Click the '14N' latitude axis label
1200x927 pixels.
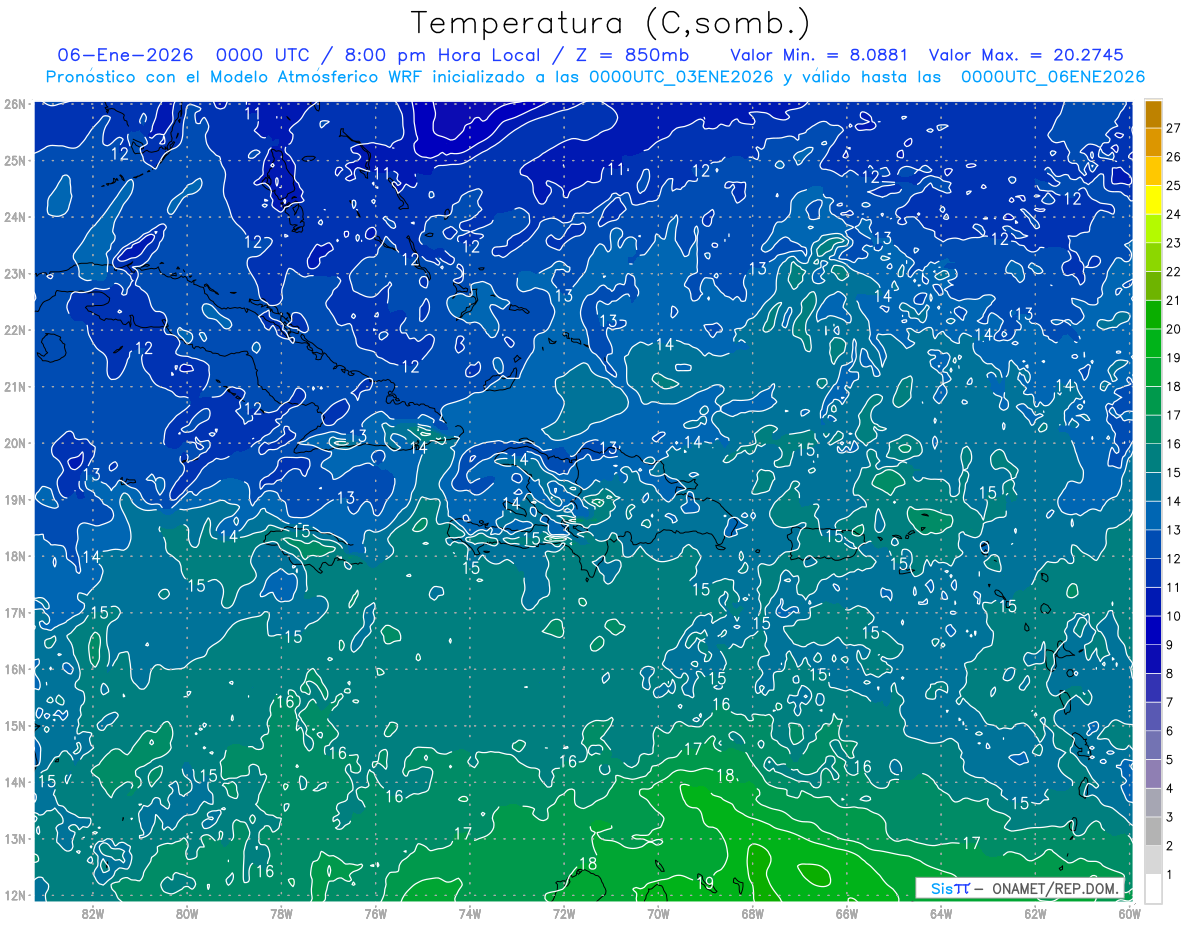pyautogui.click(x=15, y=782)
